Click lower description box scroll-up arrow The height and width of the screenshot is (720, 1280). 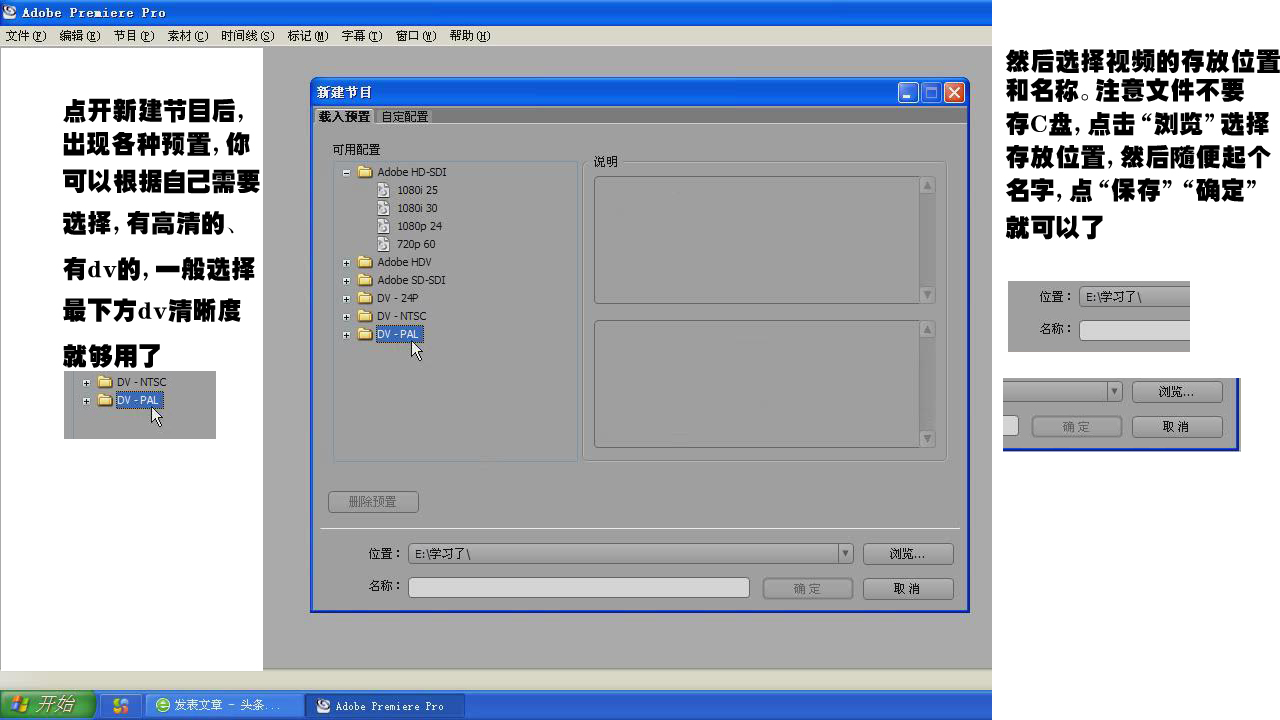[x=927, y=330]
